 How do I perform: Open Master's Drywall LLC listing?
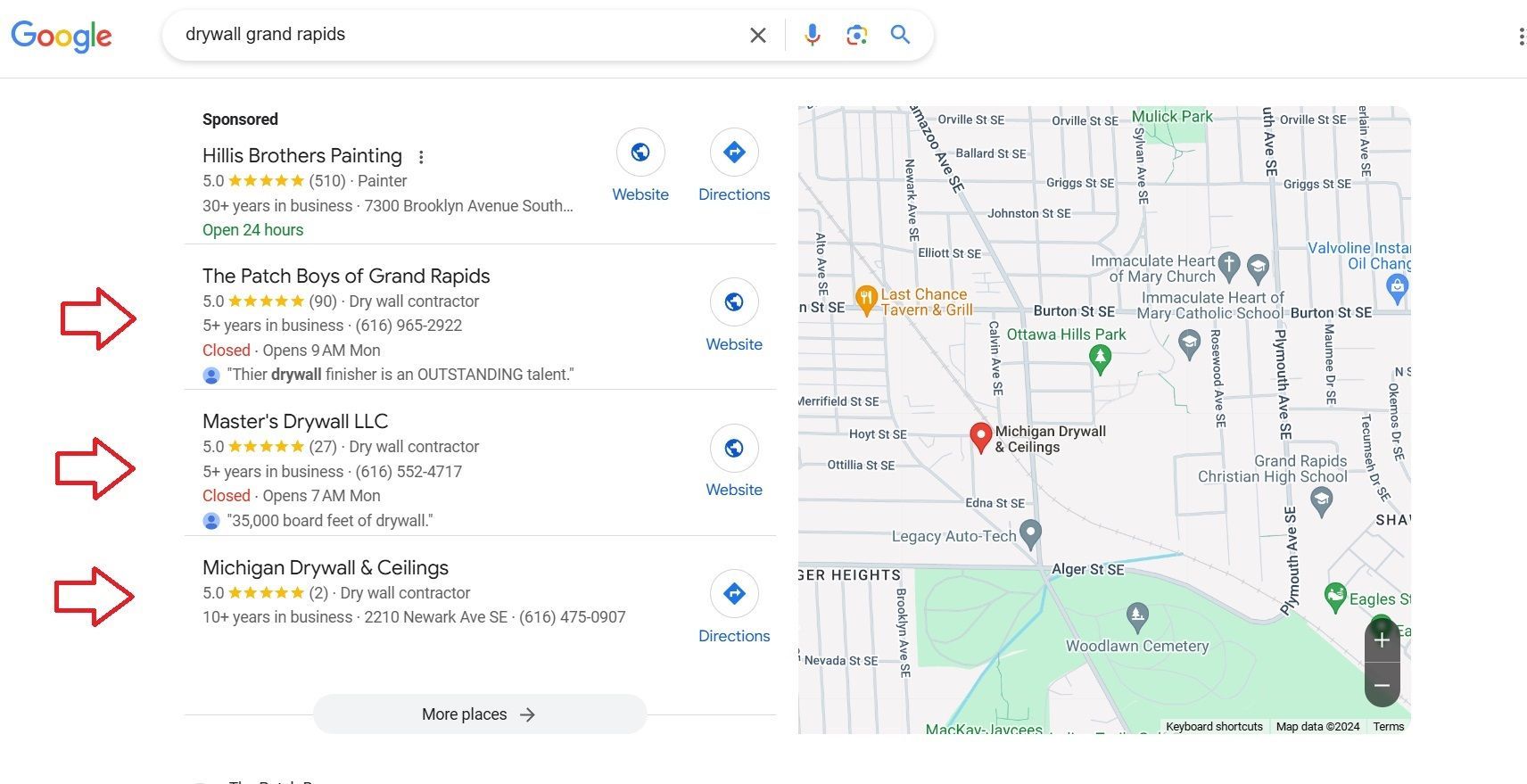[x=295, y=422]
